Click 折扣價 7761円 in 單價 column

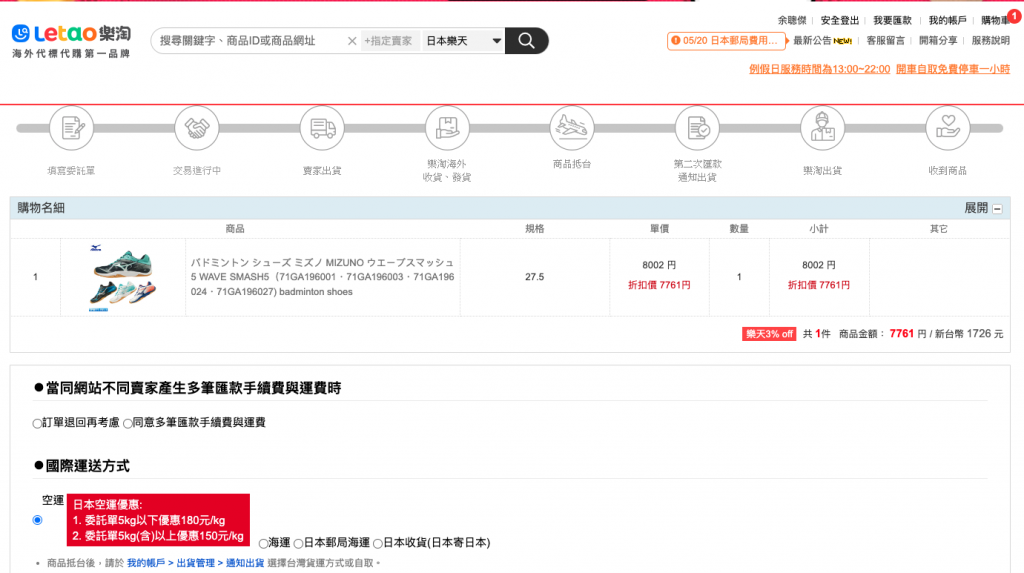[659, 285]
